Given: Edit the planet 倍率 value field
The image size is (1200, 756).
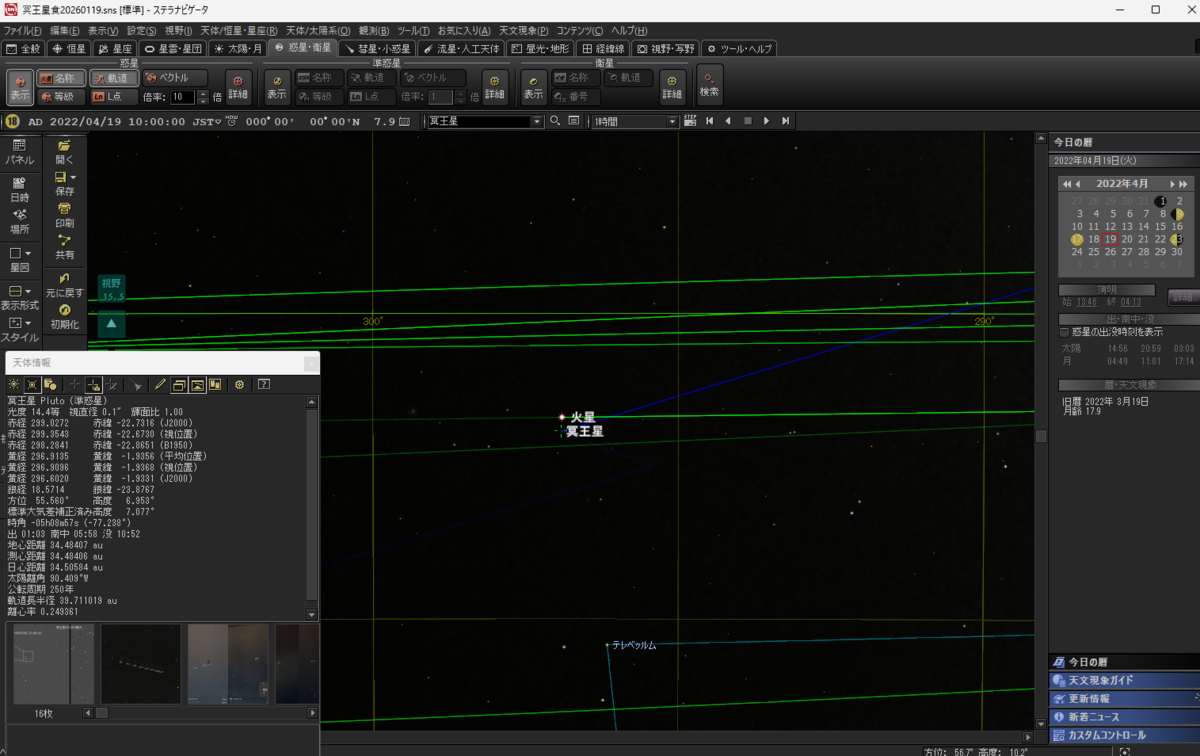Looking at the screenshot, I should [x=182, y=97].
